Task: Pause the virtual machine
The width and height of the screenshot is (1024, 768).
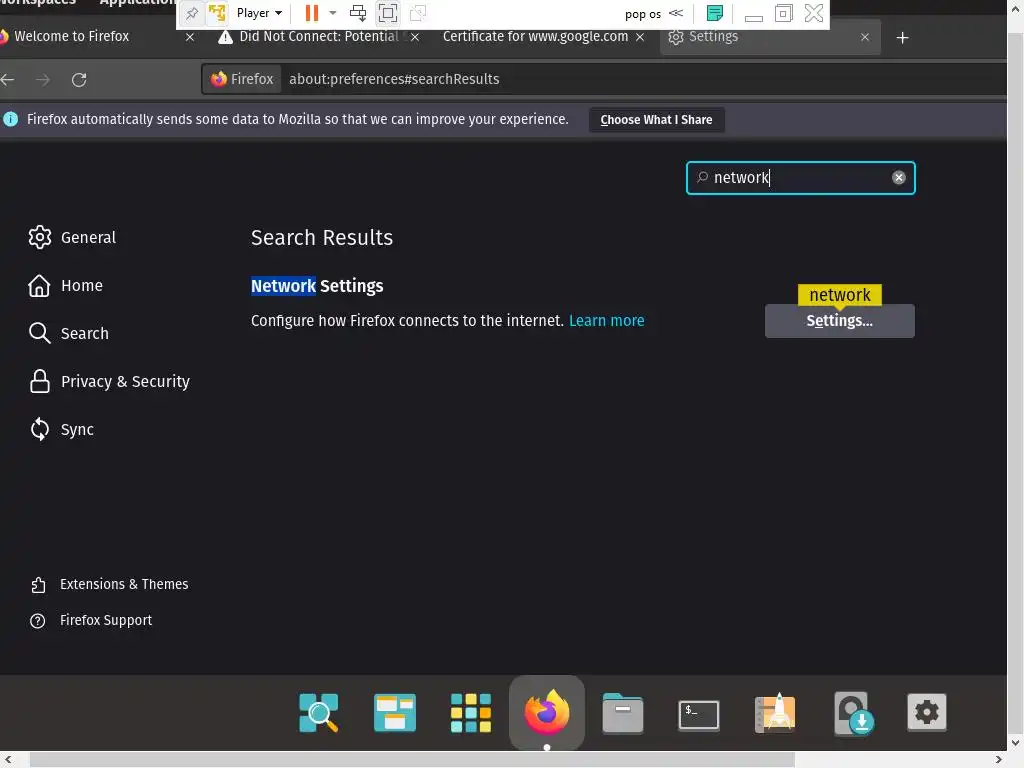Action: pyautogui.click(x=312, y=12)
